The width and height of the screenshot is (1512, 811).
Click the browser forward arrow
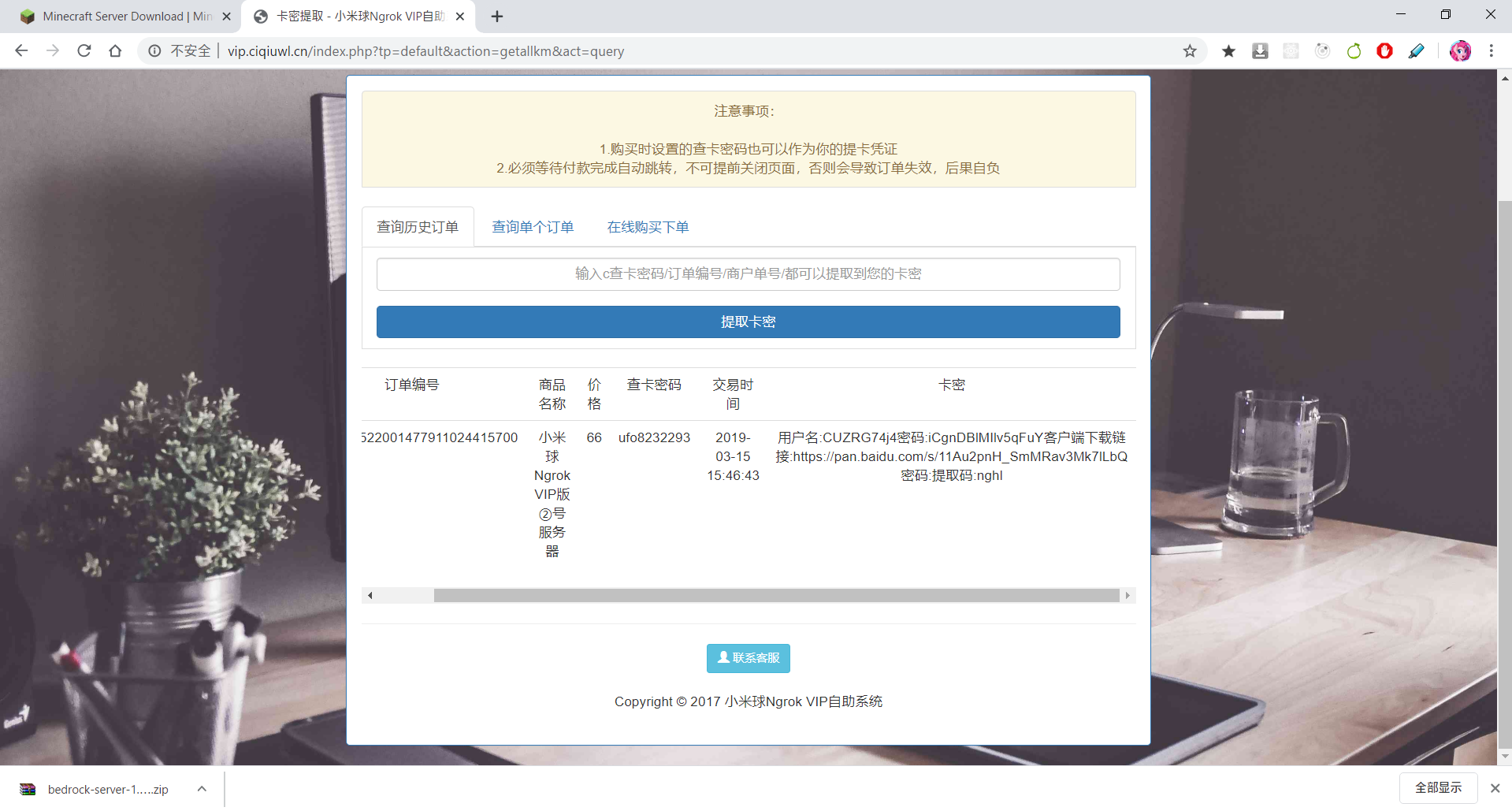pyautogui.click(x=53, y=51)
